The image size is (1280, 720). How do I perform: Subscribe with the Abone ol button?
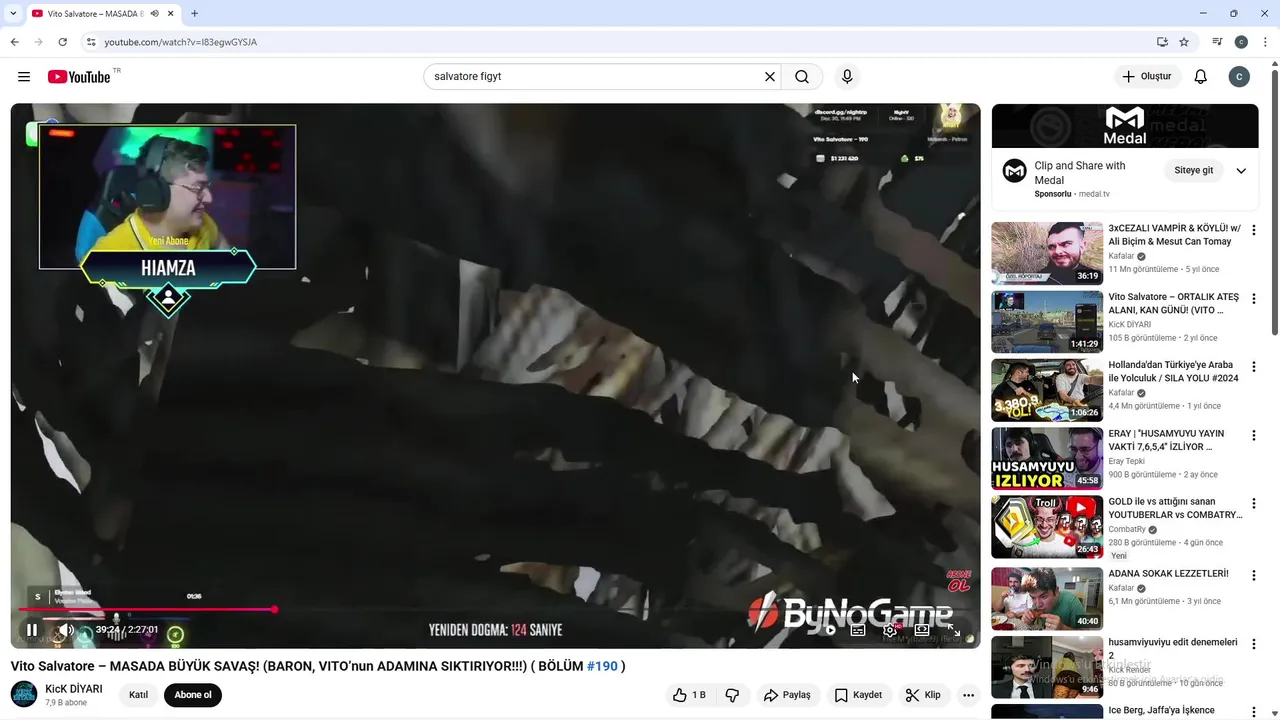point(193,695)
